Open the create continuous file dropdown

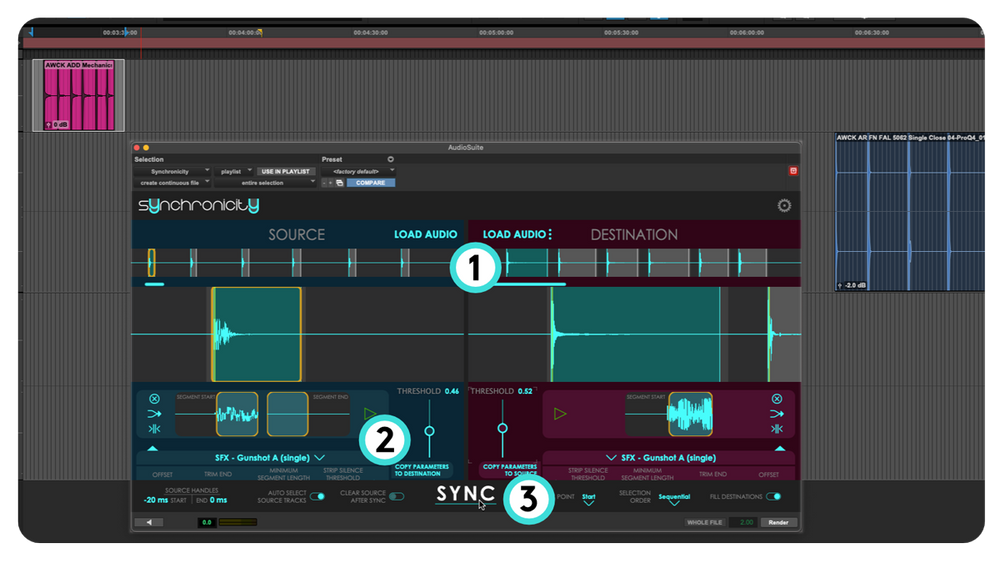coord(172,183)
